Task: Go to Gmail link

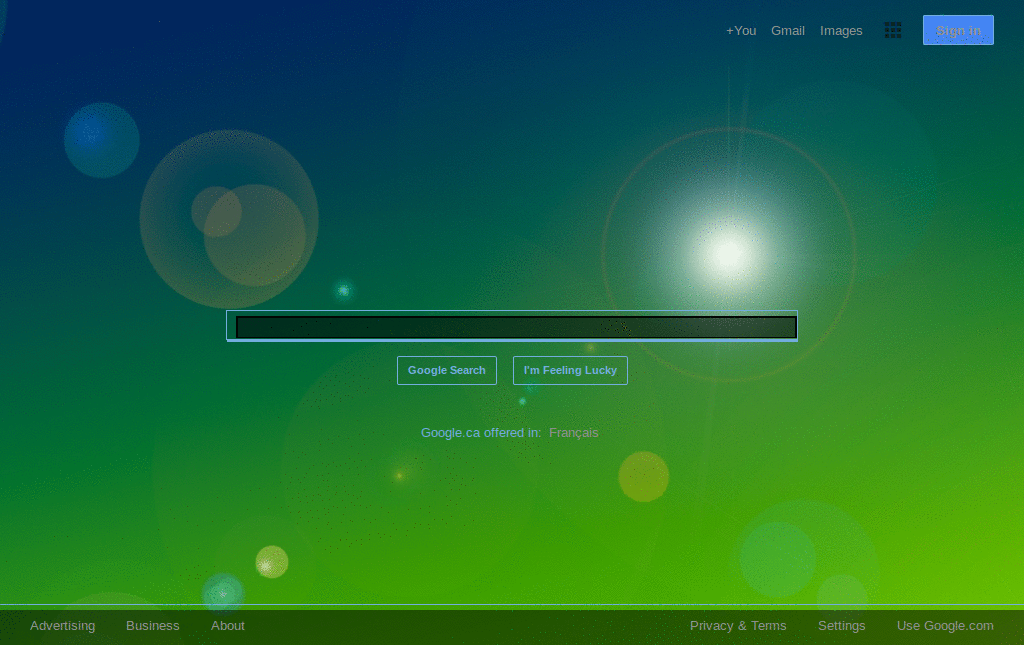Action: point(788,31)
